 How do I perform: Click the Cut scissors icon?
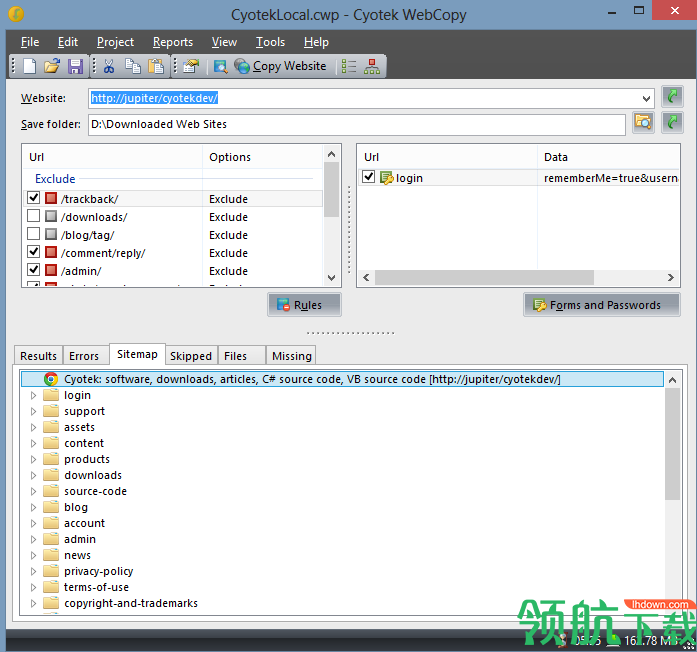pos(109,66)
